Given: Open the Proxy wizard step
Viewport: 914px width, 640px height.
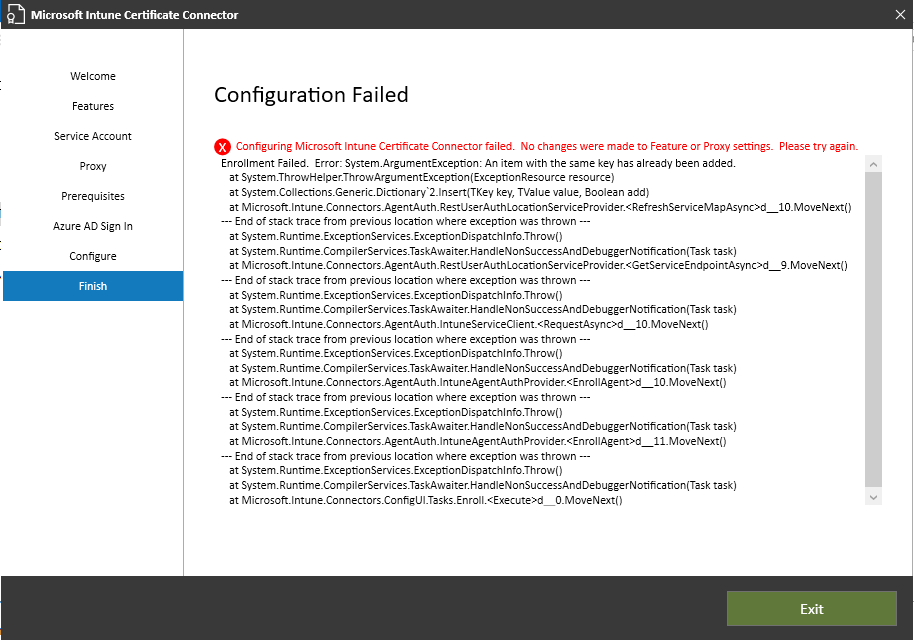Looking at the screenshot, I should tap(93, 166).
